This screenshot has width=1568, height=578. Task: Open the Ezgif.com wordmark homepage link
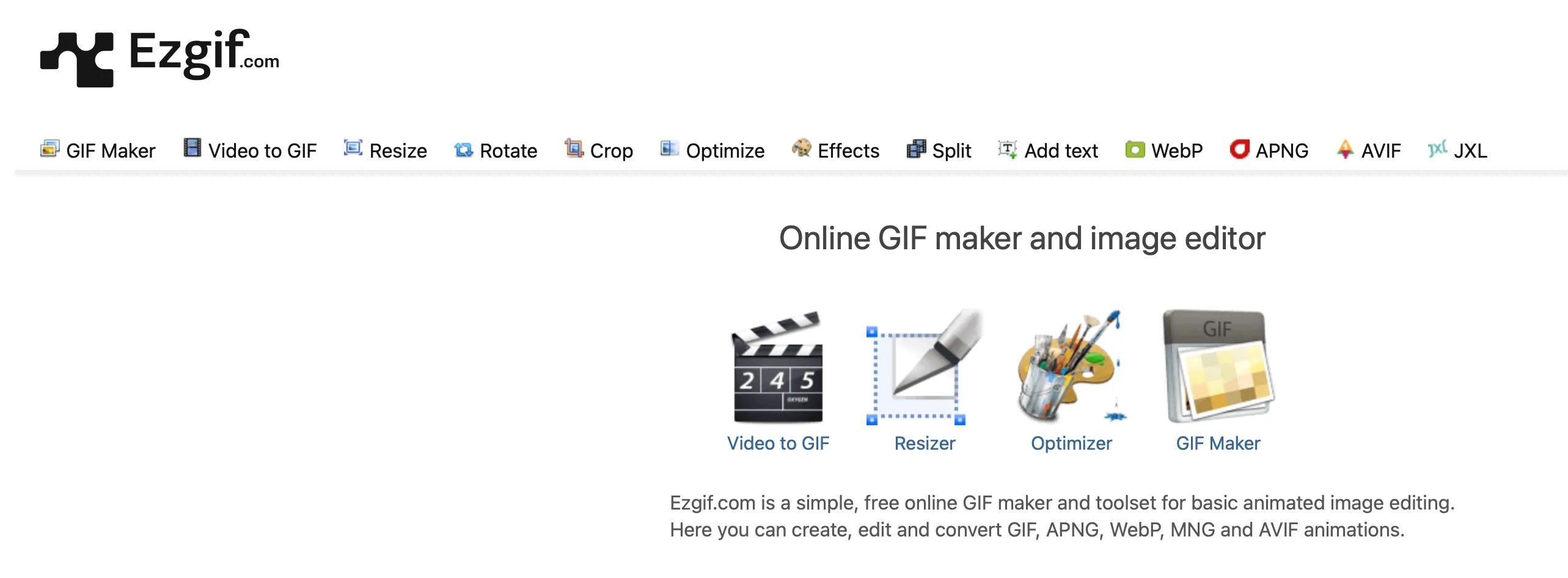[x=204, y=54]
